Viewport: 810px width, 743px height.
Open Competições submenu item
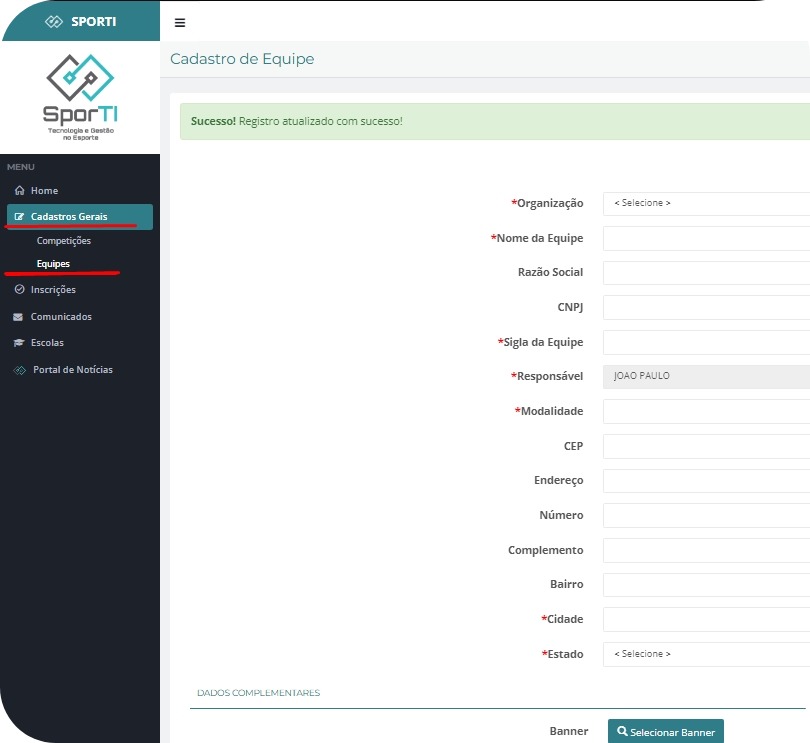point(63,241)
